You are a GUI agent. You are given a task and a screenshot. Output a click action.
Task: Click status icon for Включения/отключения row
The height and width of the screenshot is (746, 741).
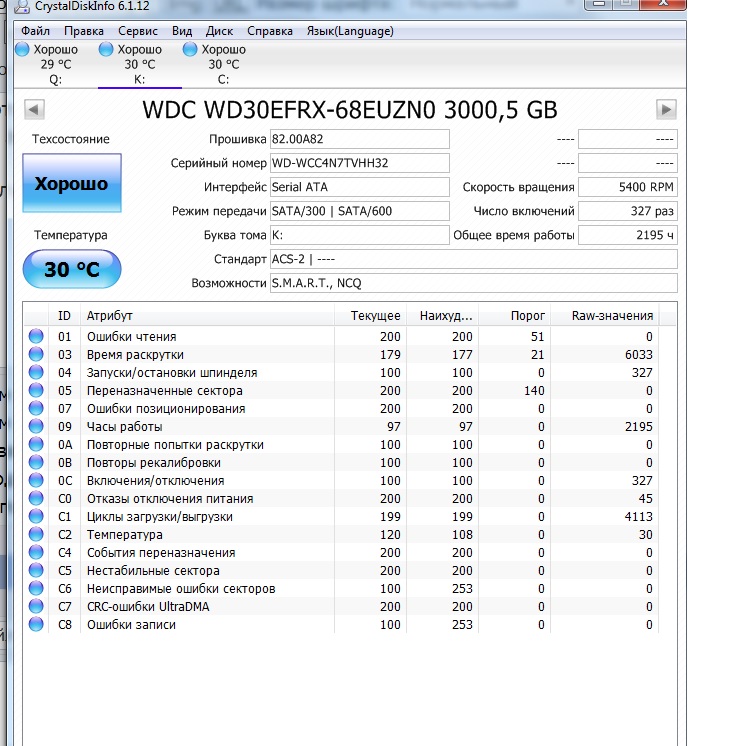coord(36,481)
